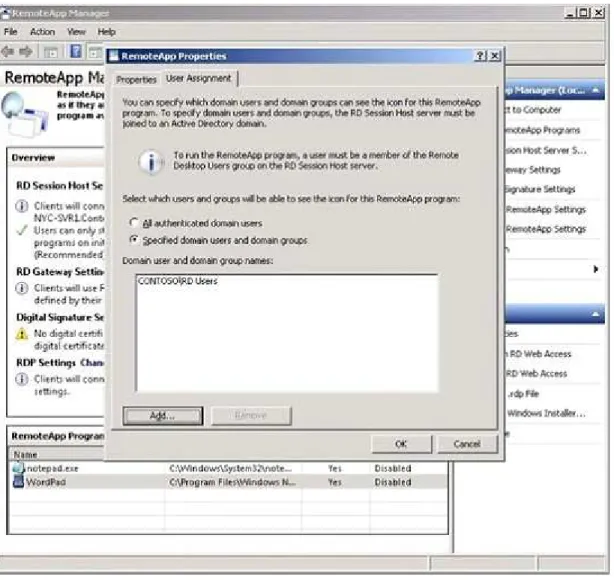Click notepad.exe's Disabled cell

pyautogui.click(x=393, y=468)
